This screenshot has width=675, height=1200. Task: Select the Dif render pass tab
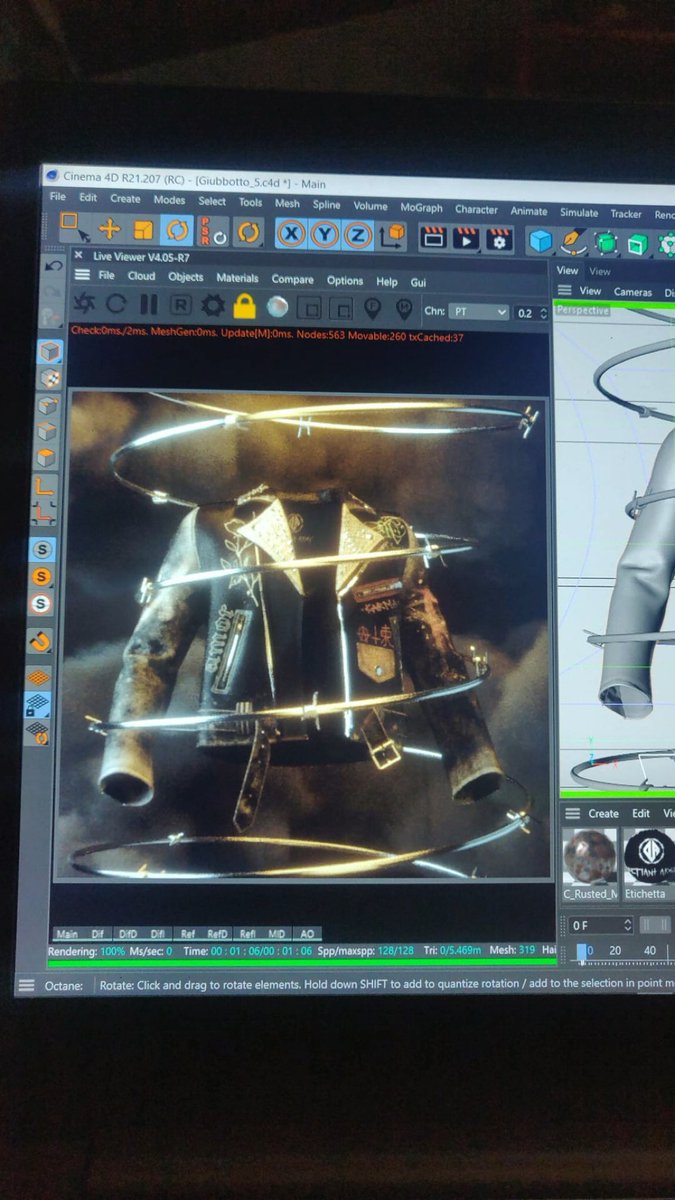[x=98, y=935]
